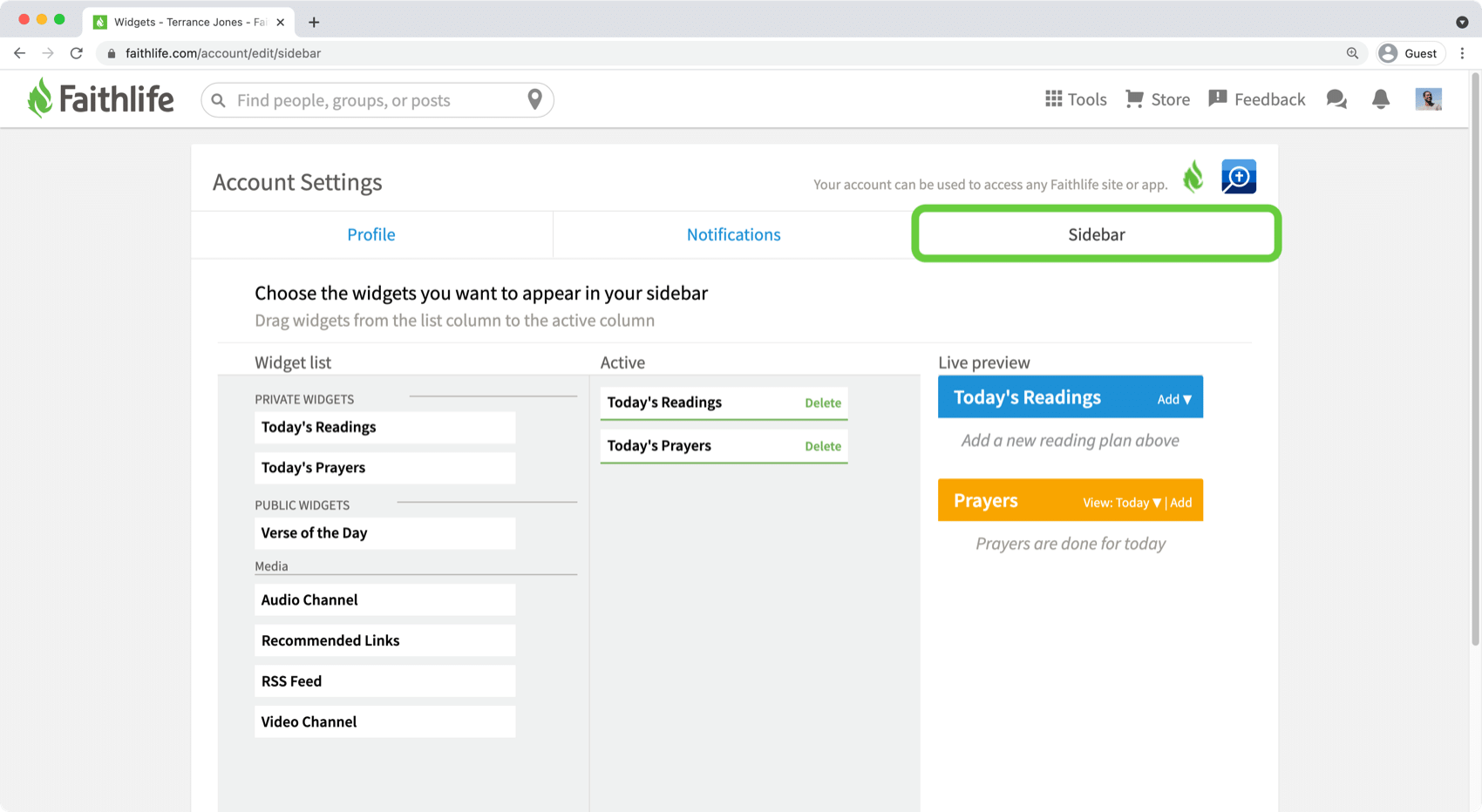
Task: Select the Video Channel widget
Action: 384,722
